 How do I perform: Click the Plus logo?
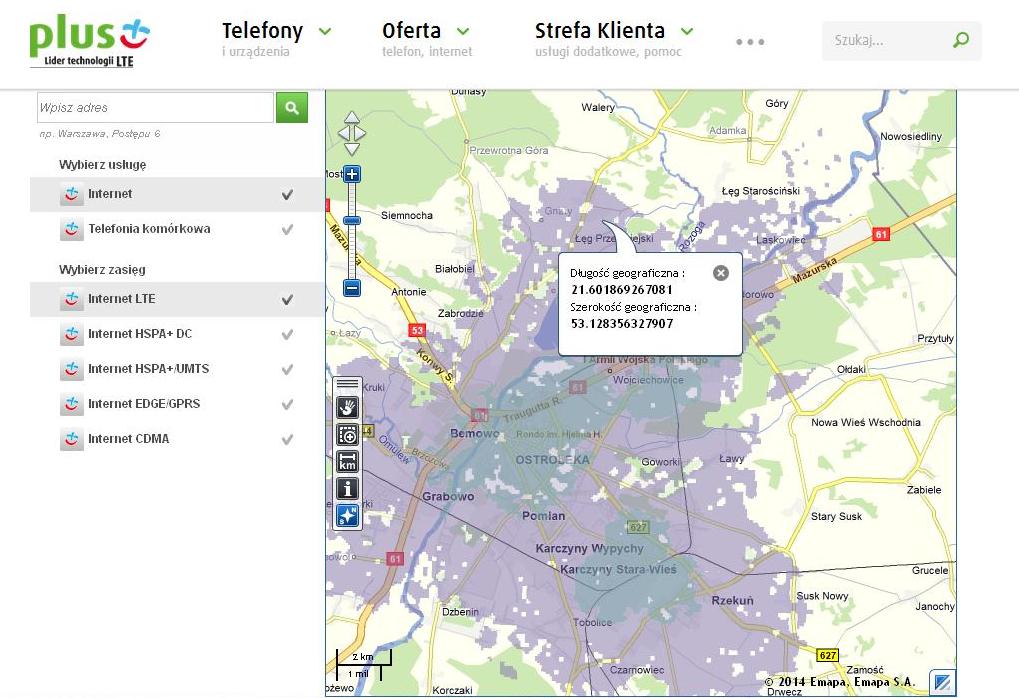(x=89, y=40)
